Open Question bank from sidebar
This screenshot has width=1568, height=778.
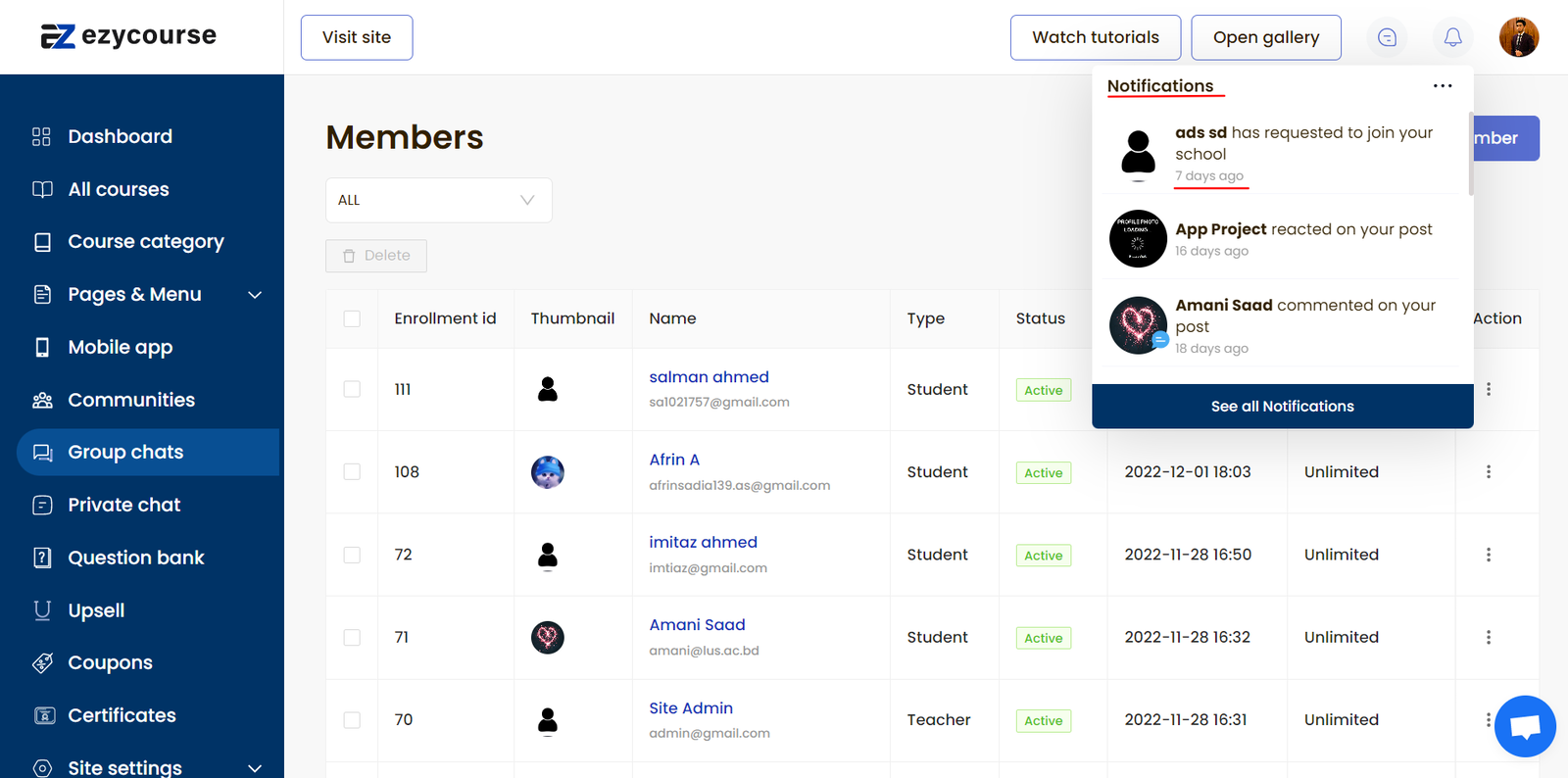click(135, 558)
